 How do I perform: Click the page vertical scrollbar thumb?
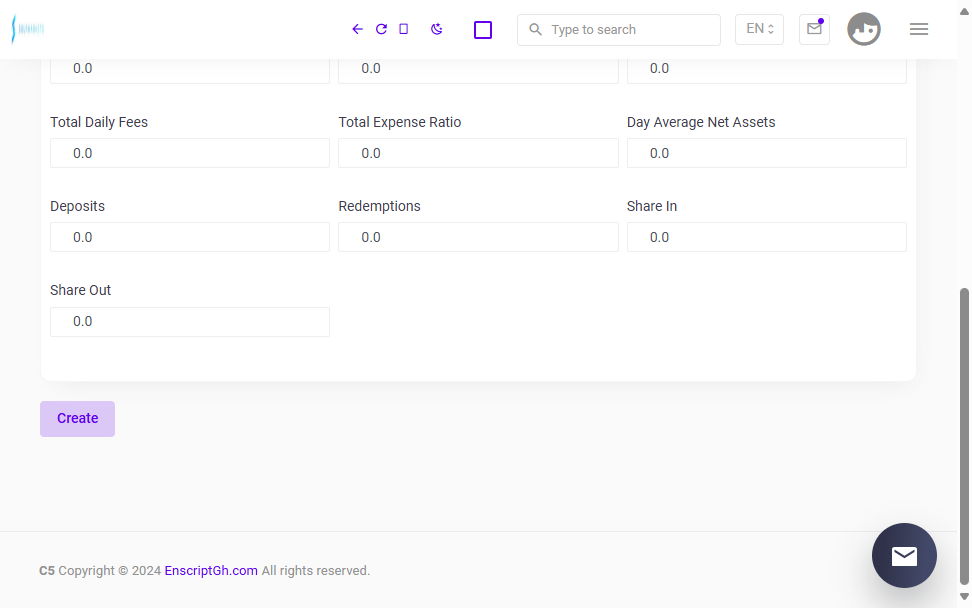(x=964, y=436)
